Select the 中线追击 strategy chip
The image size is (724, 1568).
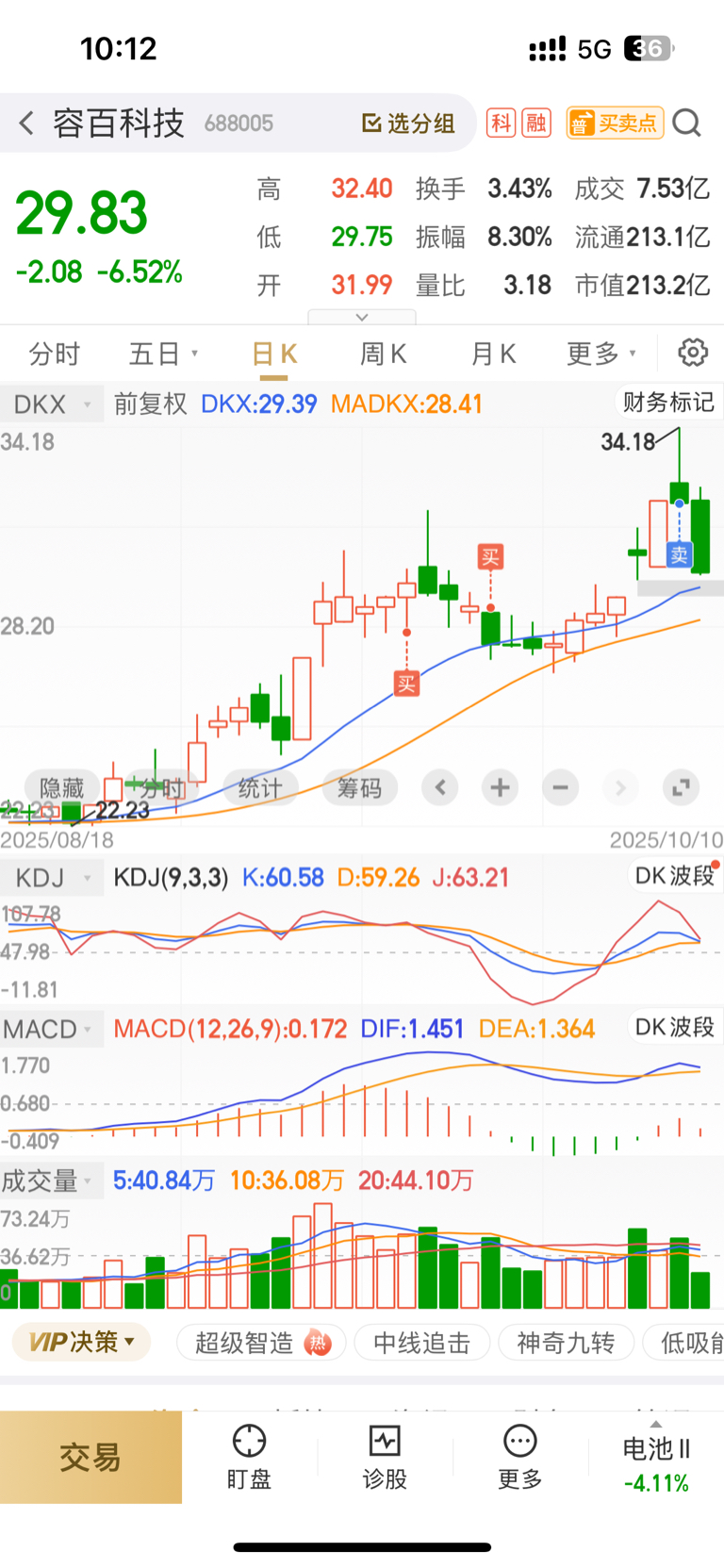[421, 1343]
